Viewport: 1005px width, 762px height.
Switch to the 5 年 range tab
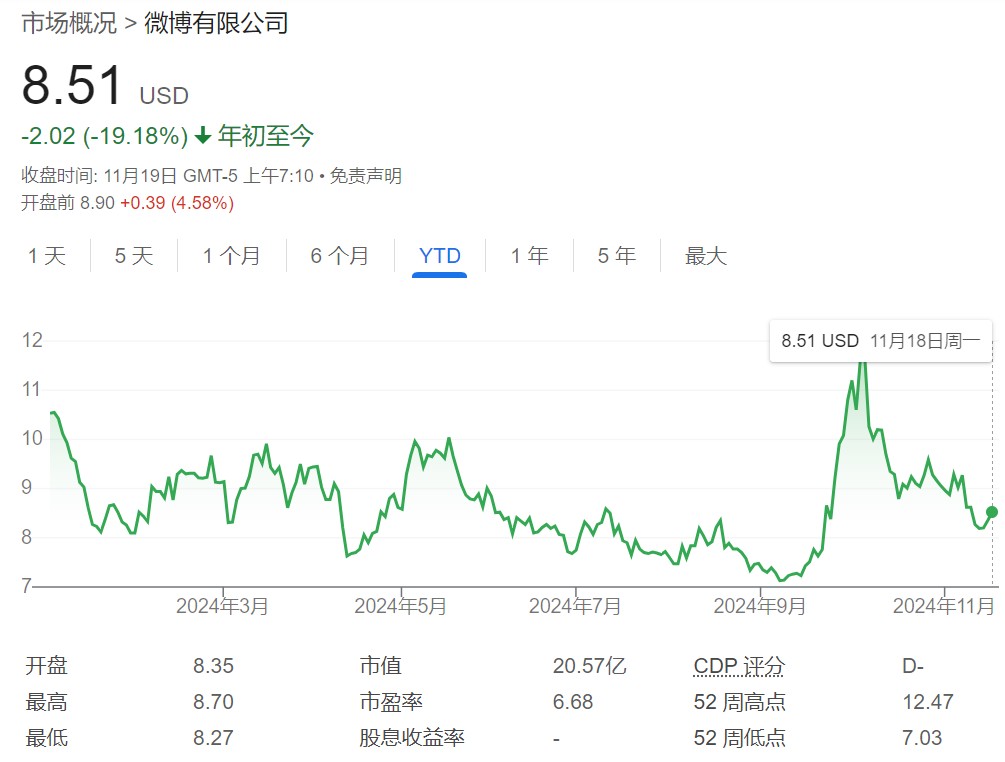click(x=617, y=256)
